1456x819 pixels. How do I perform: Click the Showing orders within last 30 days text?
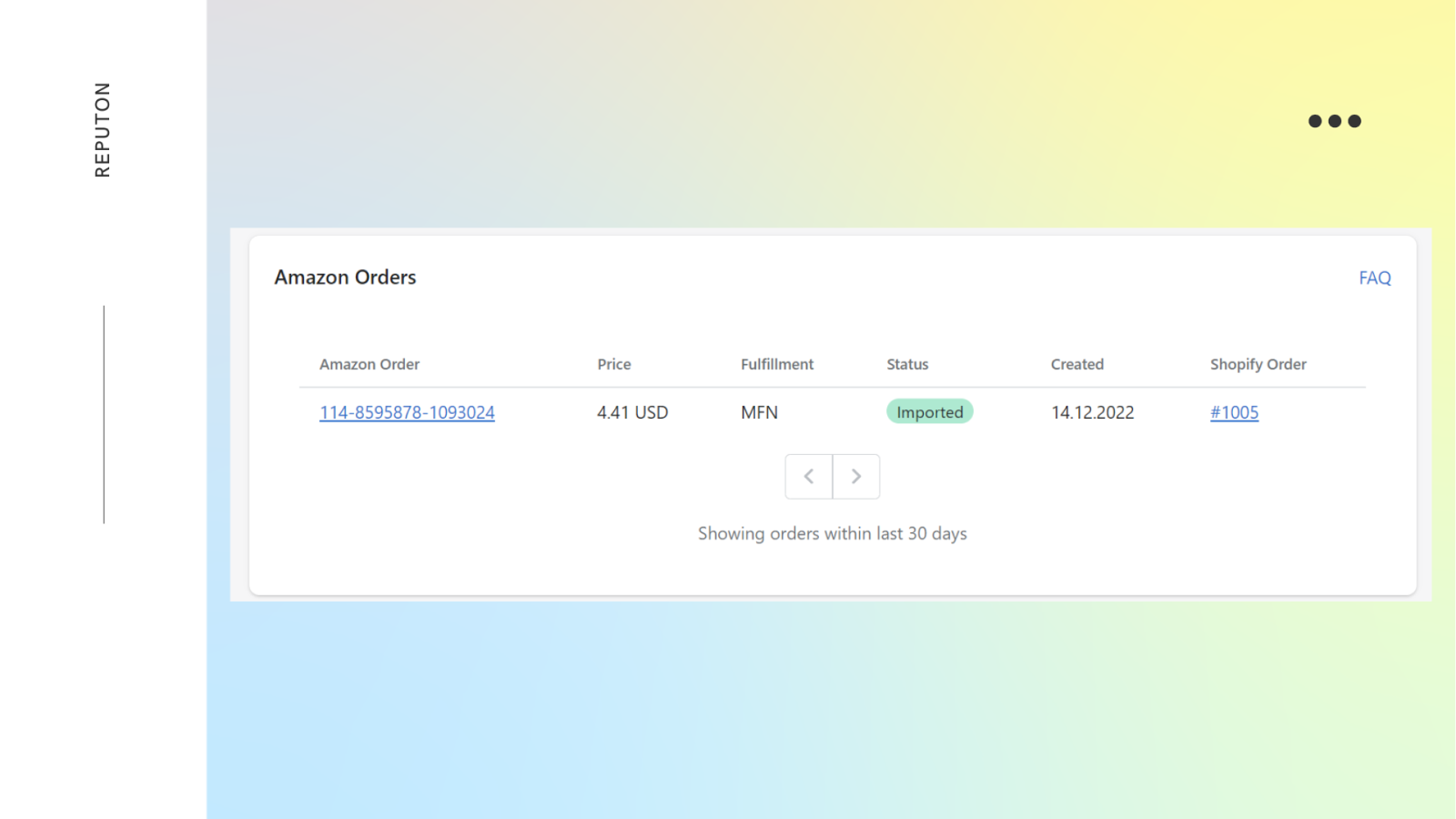pyautogui.click(x=832, y=533)
